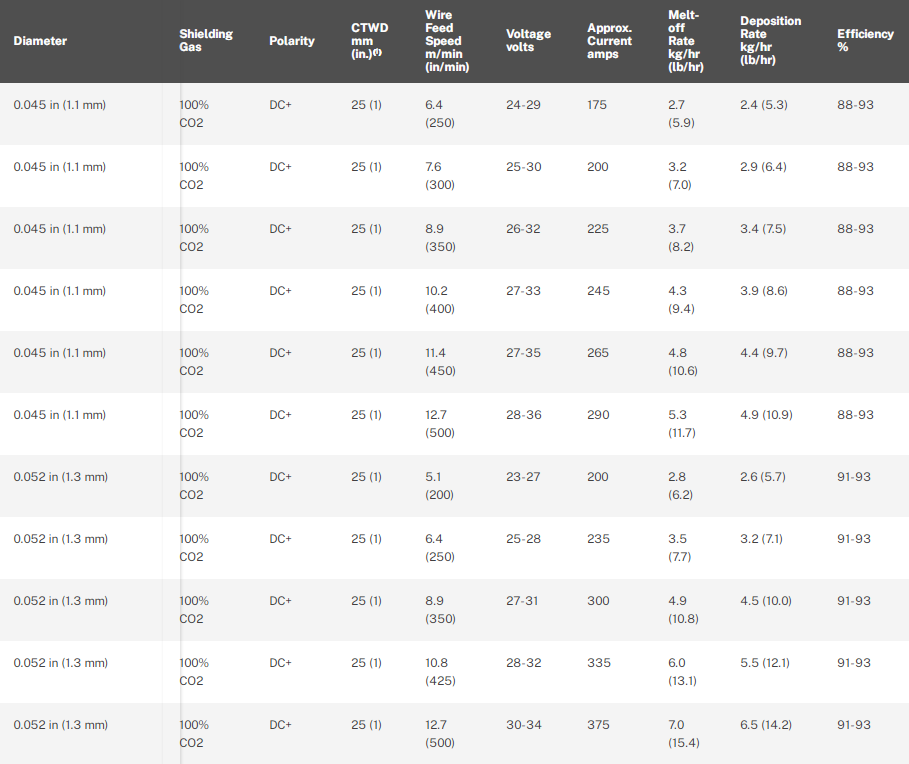Image resolution: width=909 pixels, height=764 pixels.
Task: Select the 30-34 voltage cell
Action: tap(523, 725)
